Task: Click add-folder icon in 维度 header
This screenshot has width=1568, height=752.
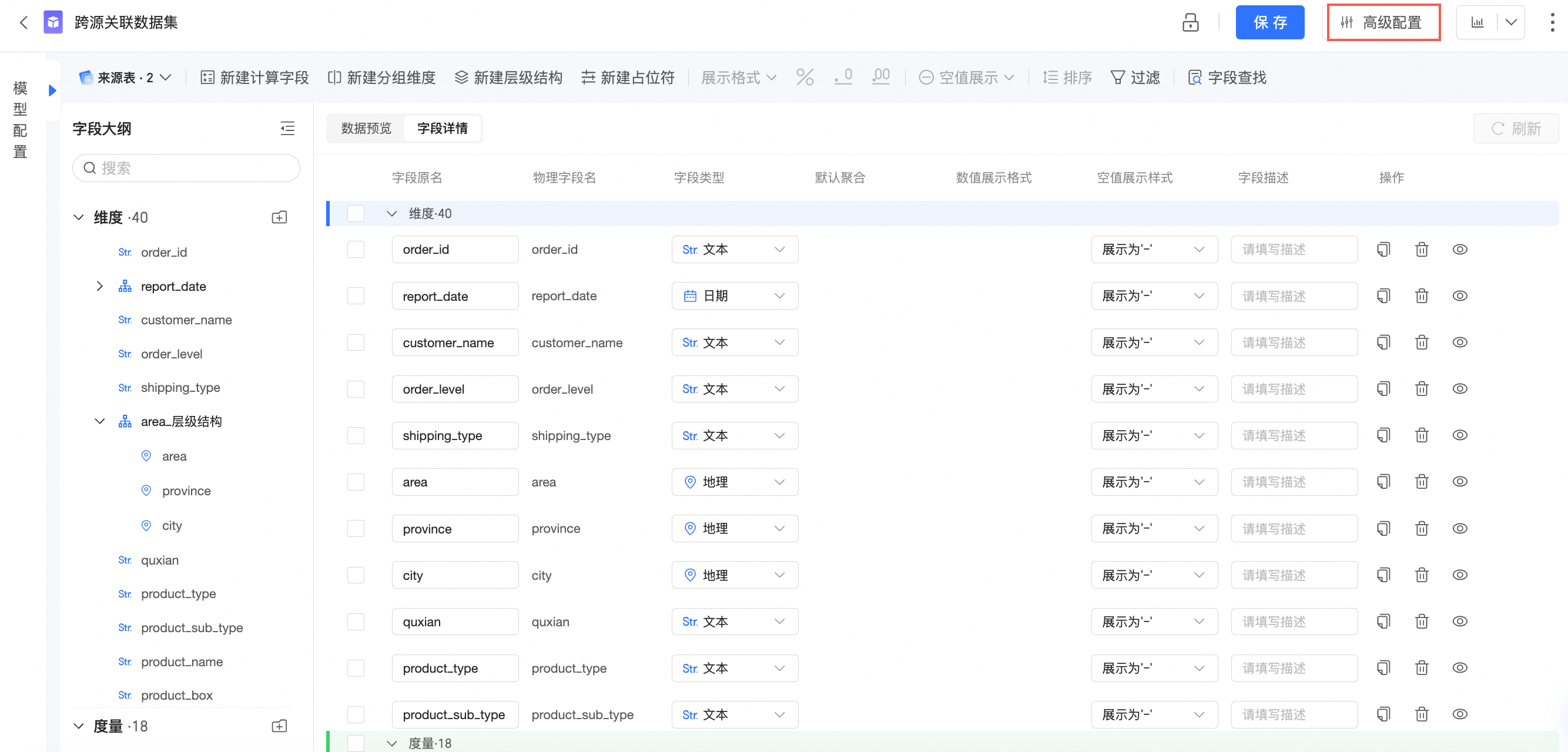Action: coord(279,217)
